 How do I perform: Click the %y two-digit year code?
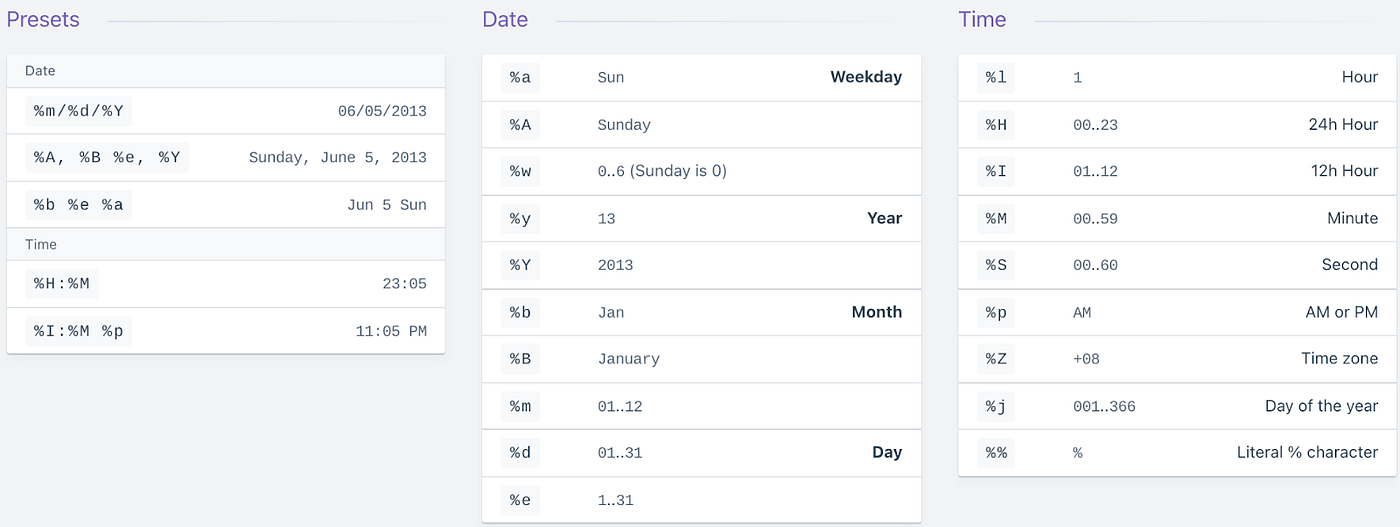point(520,218)
